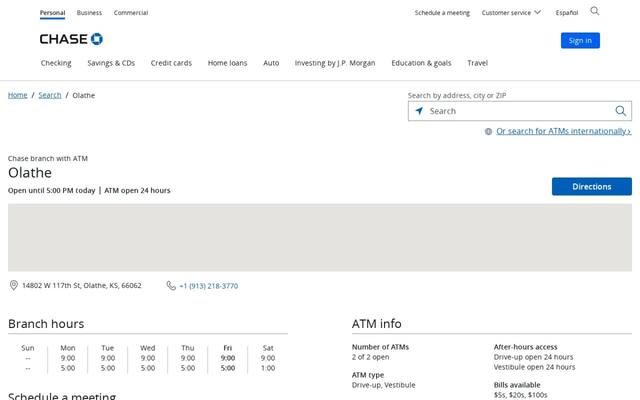Submit search with magnifier in address field
This screenshot has width=640, height=400.
pyautogui.click(x=620, y=111)
